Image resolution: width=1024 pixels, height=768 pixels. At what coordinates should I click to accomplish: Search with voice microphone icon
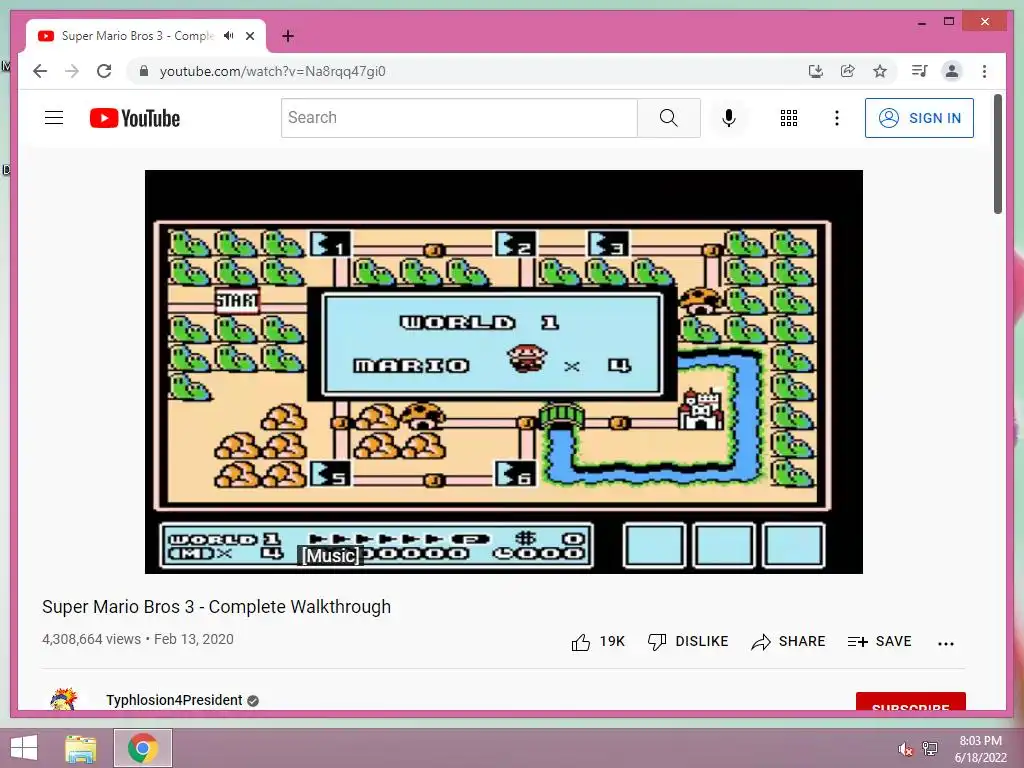[x=729, y=118]
